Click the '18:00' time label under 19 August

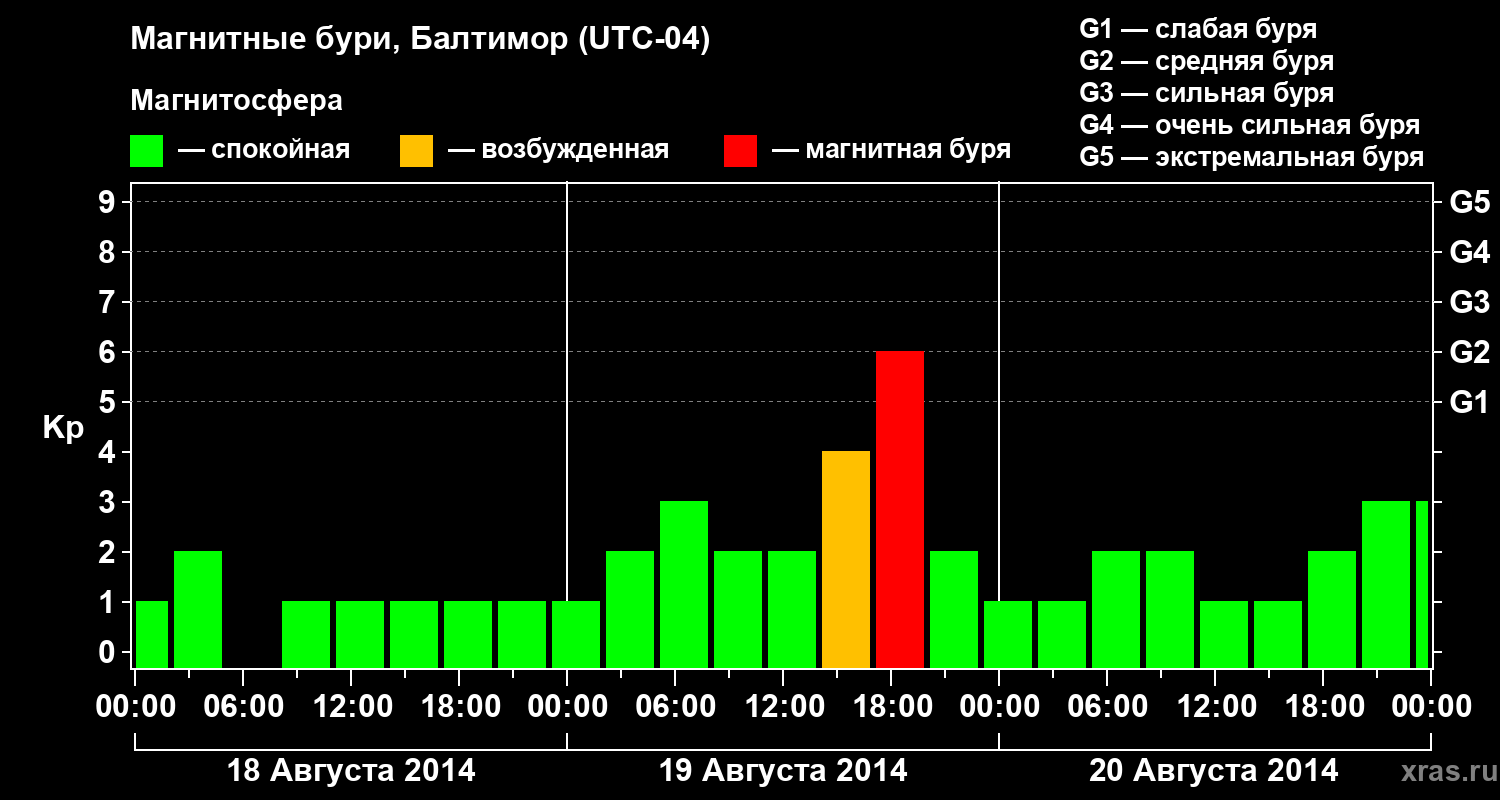[891, 707]
